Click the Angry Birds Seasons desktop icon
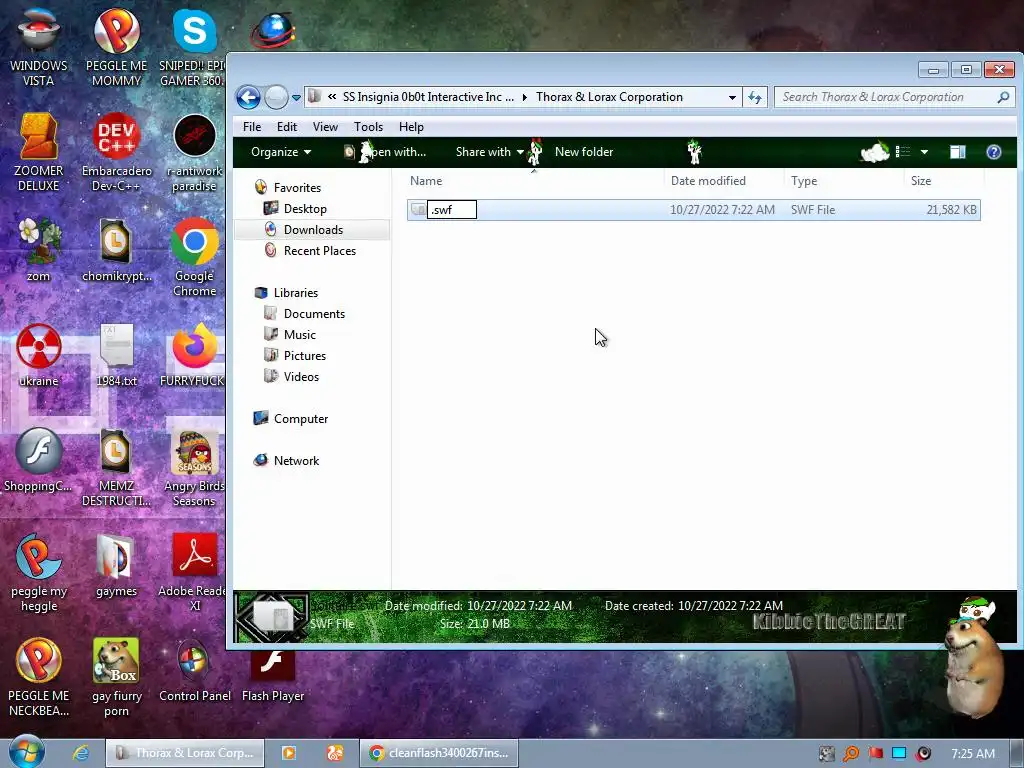The image size is (1024, 768). click(195, 467)
